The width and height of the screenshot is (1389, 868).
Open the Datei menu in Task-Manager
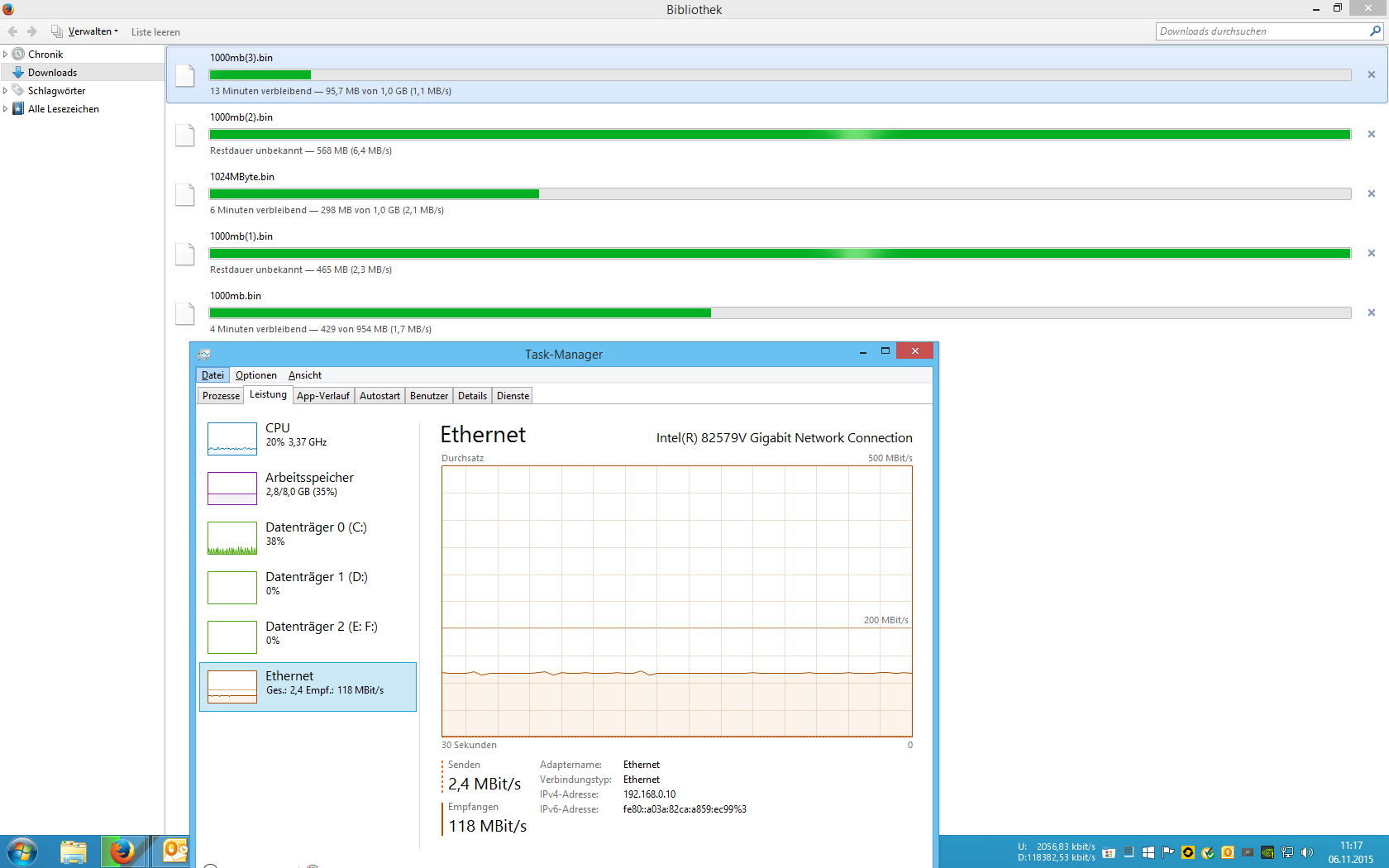tap(212, 375)
